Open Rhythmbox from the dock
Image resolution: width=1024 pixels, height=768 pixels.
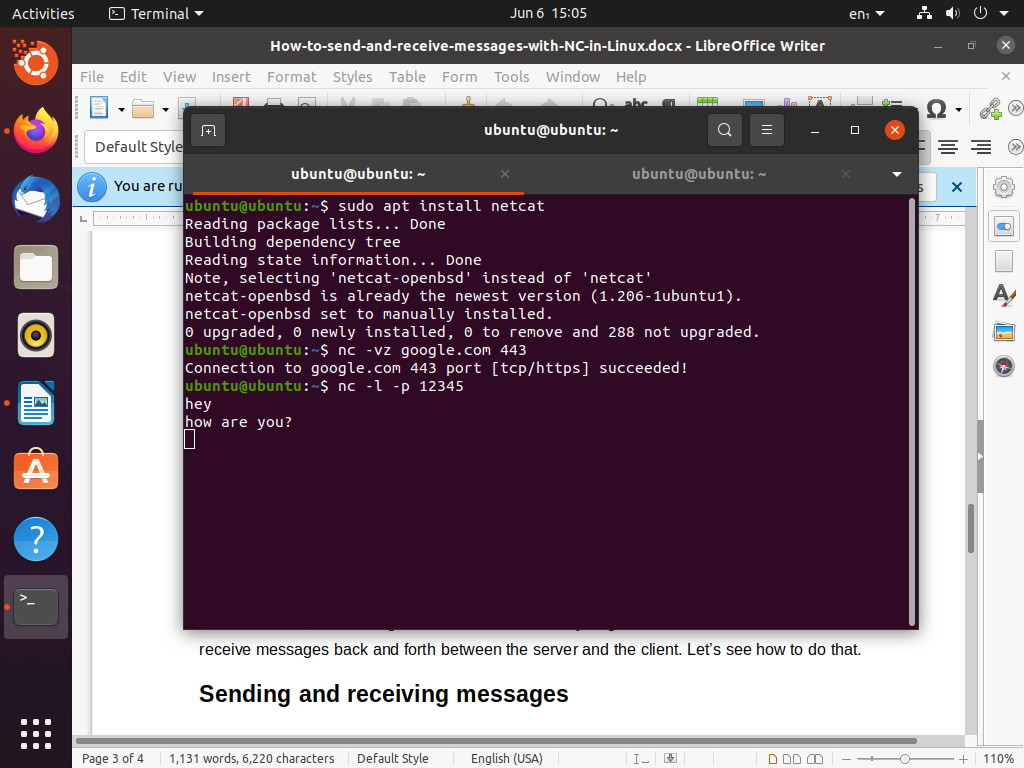(36, 336)
